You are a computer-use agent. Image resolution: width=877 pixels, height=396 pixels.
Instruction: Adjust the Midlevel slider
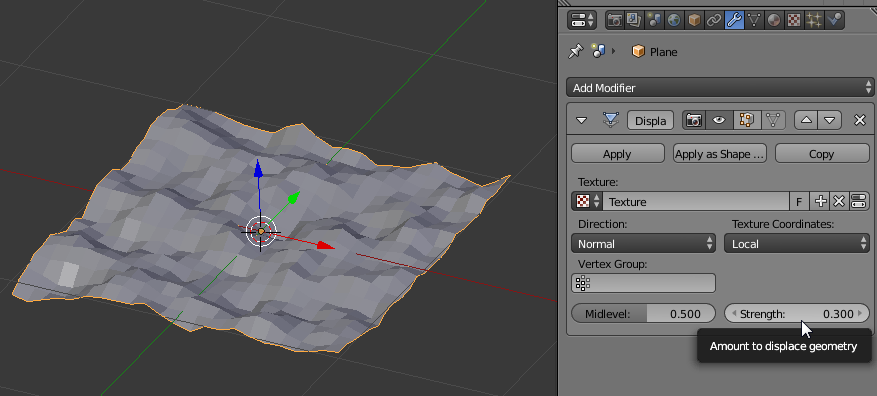(x=643, y=313)
